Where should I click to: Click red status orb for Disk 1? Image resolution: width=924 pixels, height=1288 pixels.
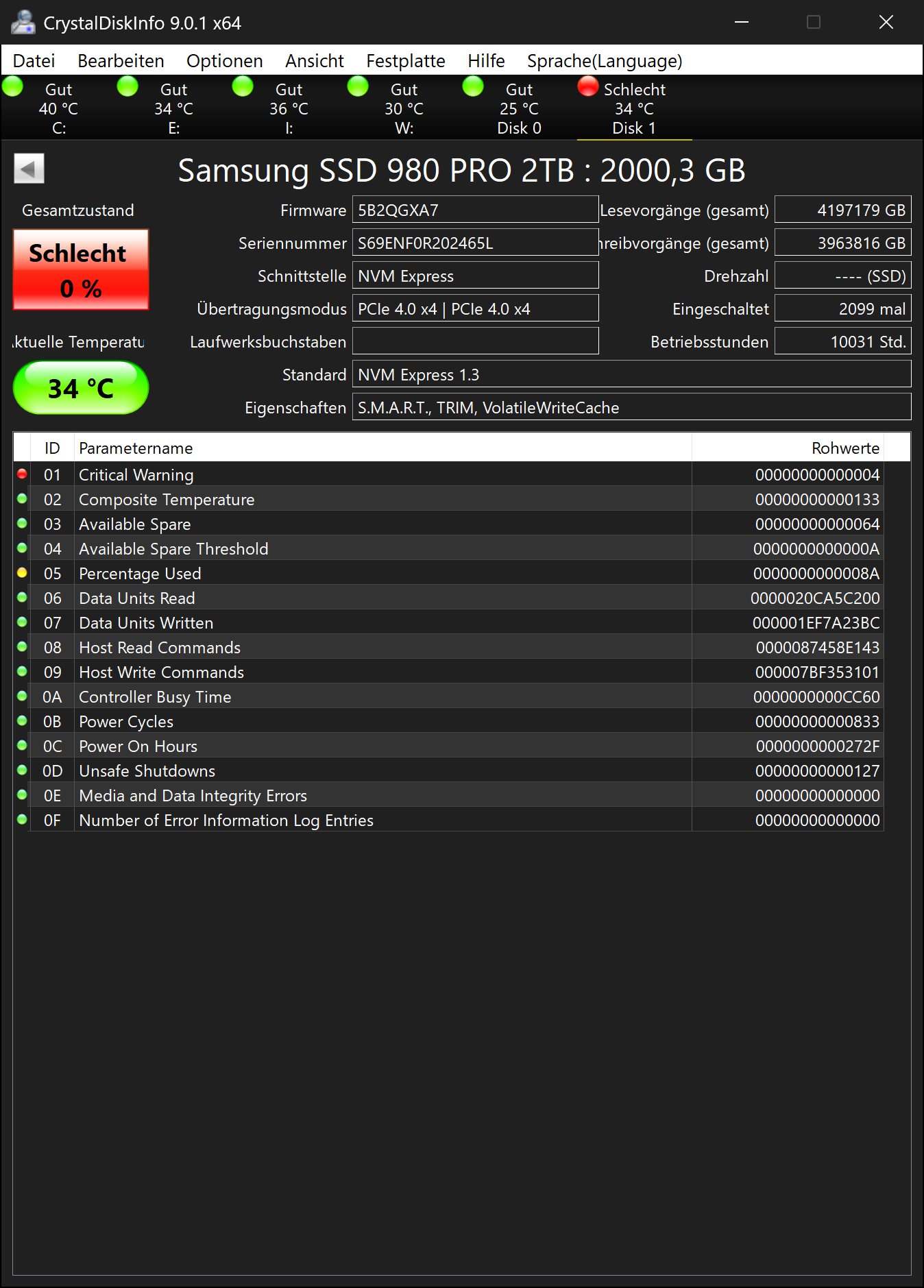(589, 86)
